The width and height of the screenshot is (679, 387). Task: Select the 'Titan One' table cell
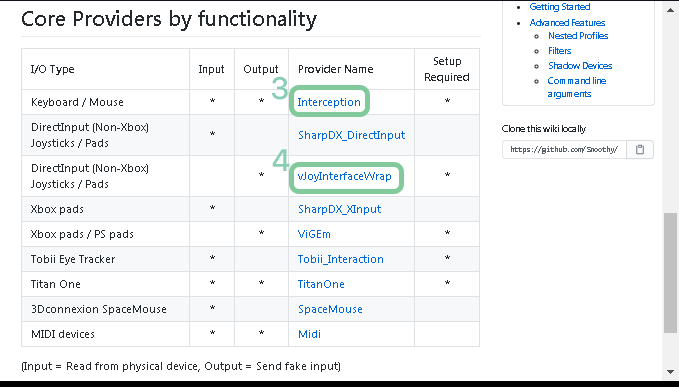coord(105,284)
